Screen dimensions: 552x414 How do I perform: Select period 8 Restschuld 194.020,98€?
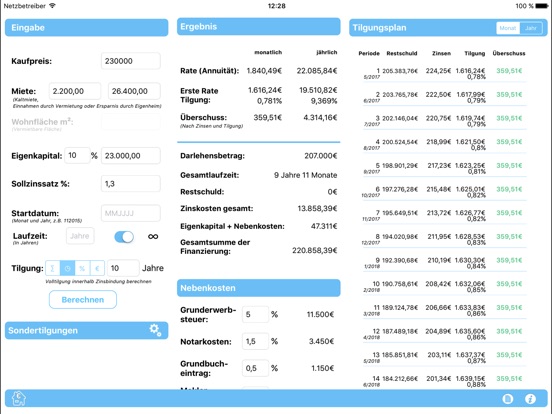click(400, 237)
